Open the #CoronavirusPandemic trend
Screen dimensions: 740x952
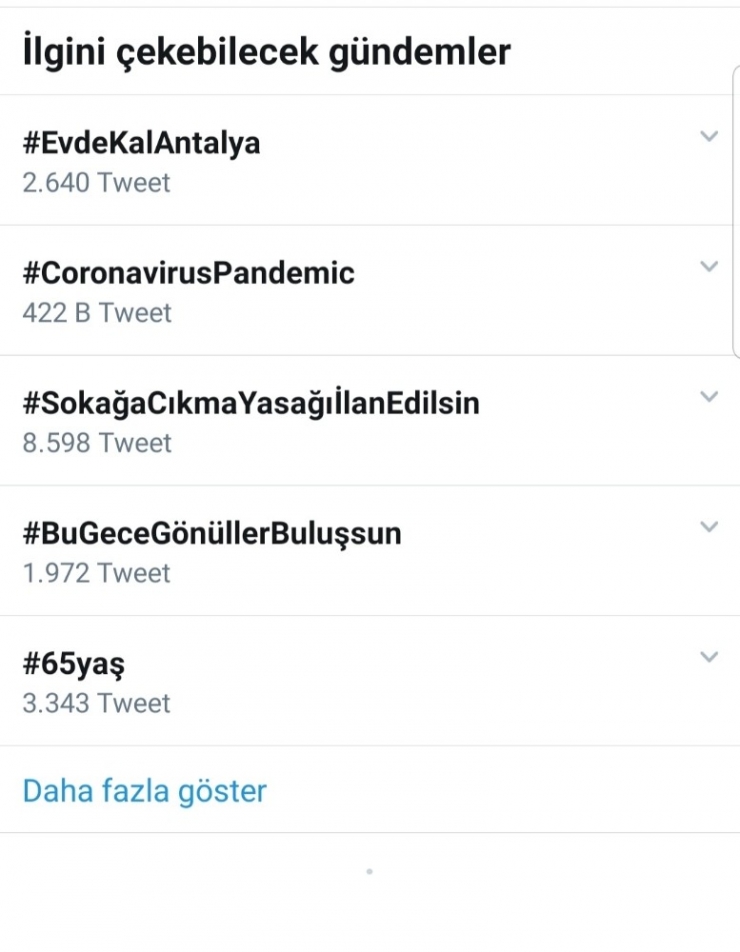pyautogui.click(x=188, y=272)
